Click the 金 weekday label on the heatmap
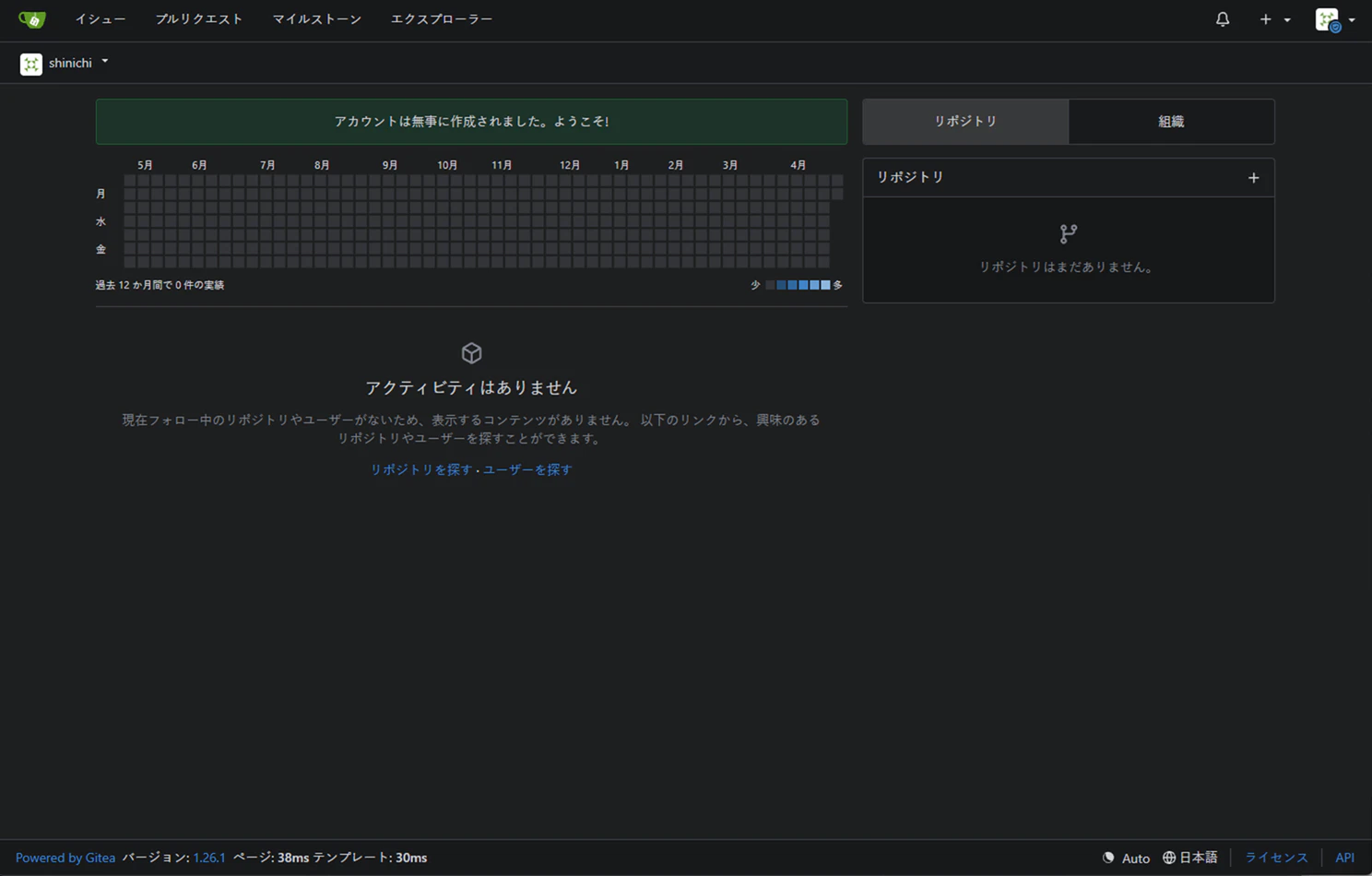The height and width of the screenshot is (876, 1372). point(101,249)
